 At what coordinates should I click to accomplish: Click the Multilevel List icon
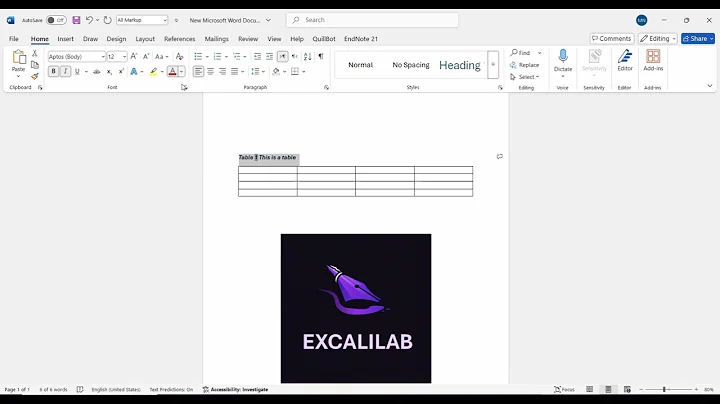236,56
